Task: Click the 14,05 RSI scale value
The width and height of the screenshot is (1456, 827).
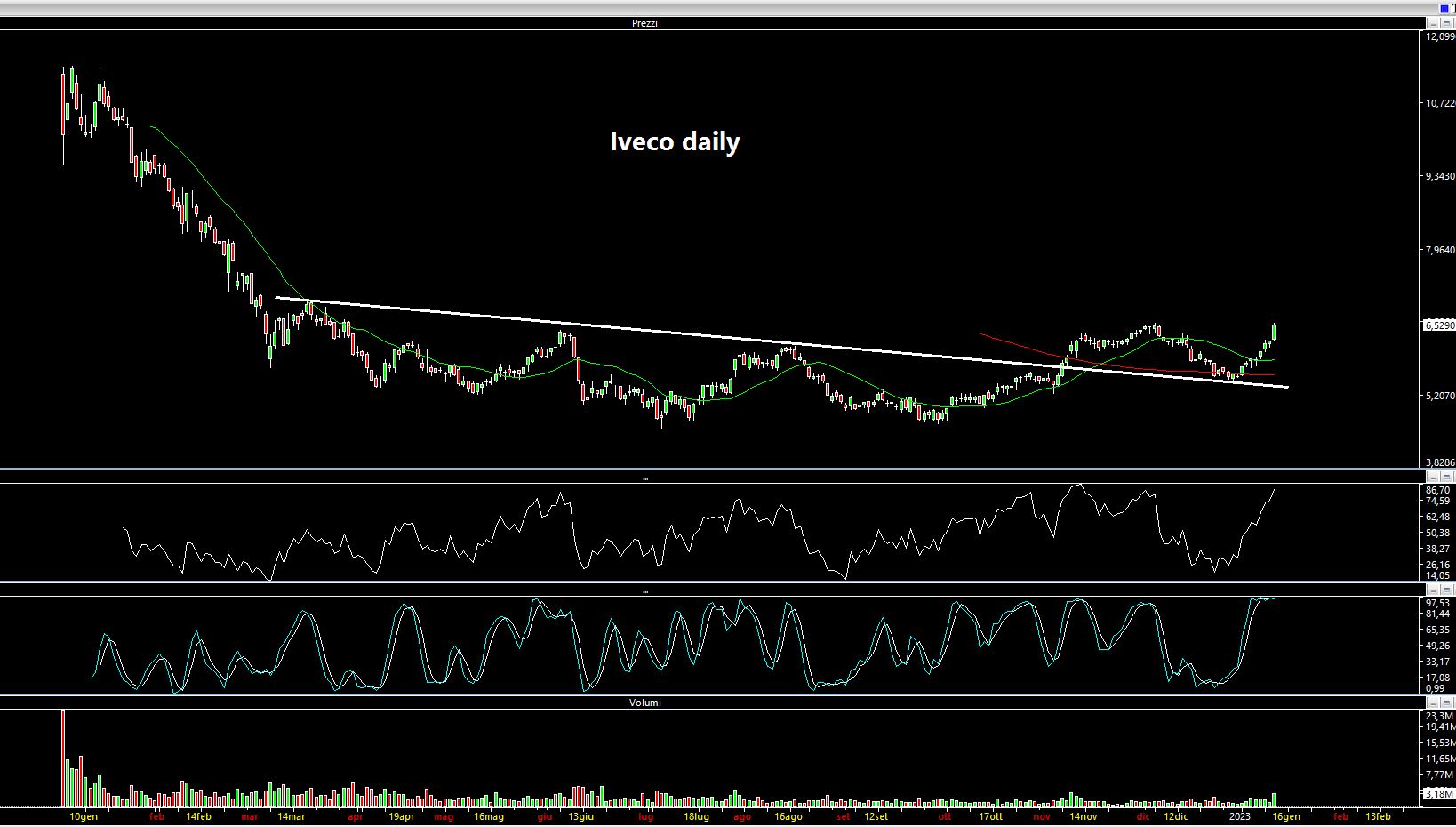Action: [x=1437, y=575]
